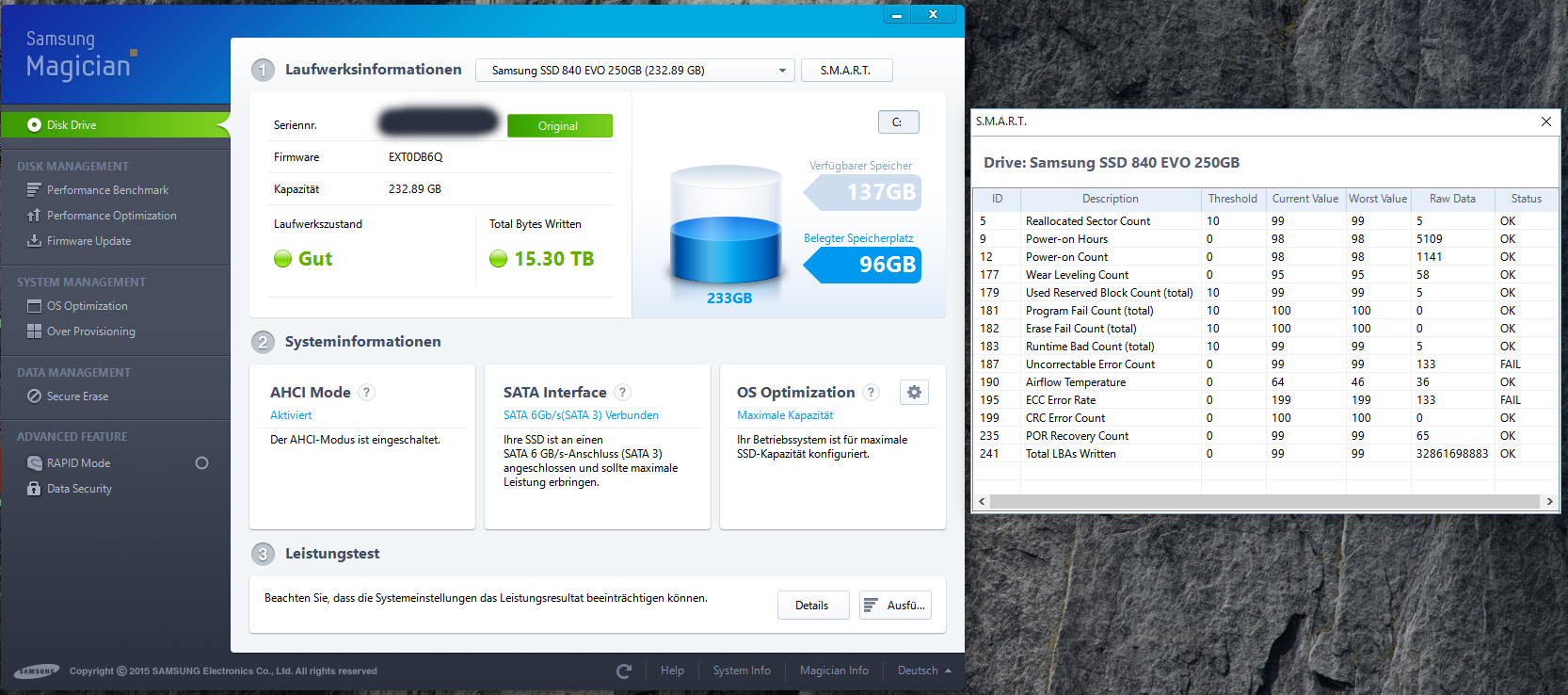Select the CRC Error Count row
This screenshot has width=1568, height=695.
click(1266, 418)
